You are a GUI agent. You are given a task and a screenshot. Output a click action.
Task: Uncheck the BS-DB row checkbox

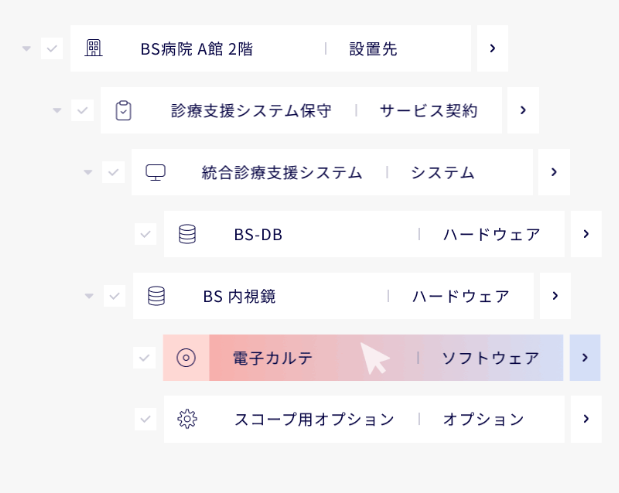click(145, 234)
